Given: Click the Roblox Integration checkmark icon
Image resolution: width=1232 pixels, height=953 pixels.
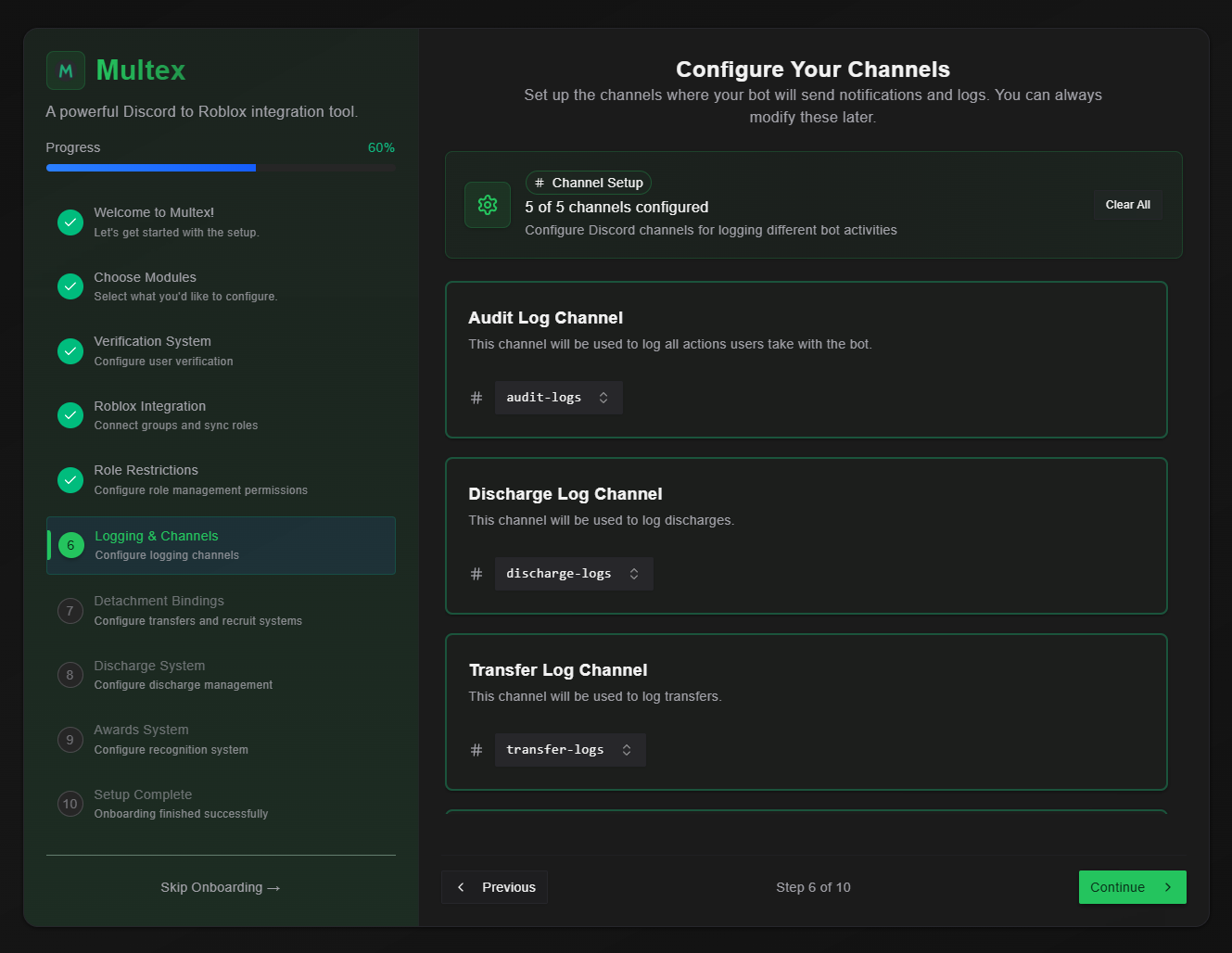Looking at the screenshot, I should pyautogui.click(x=70, y=415).
